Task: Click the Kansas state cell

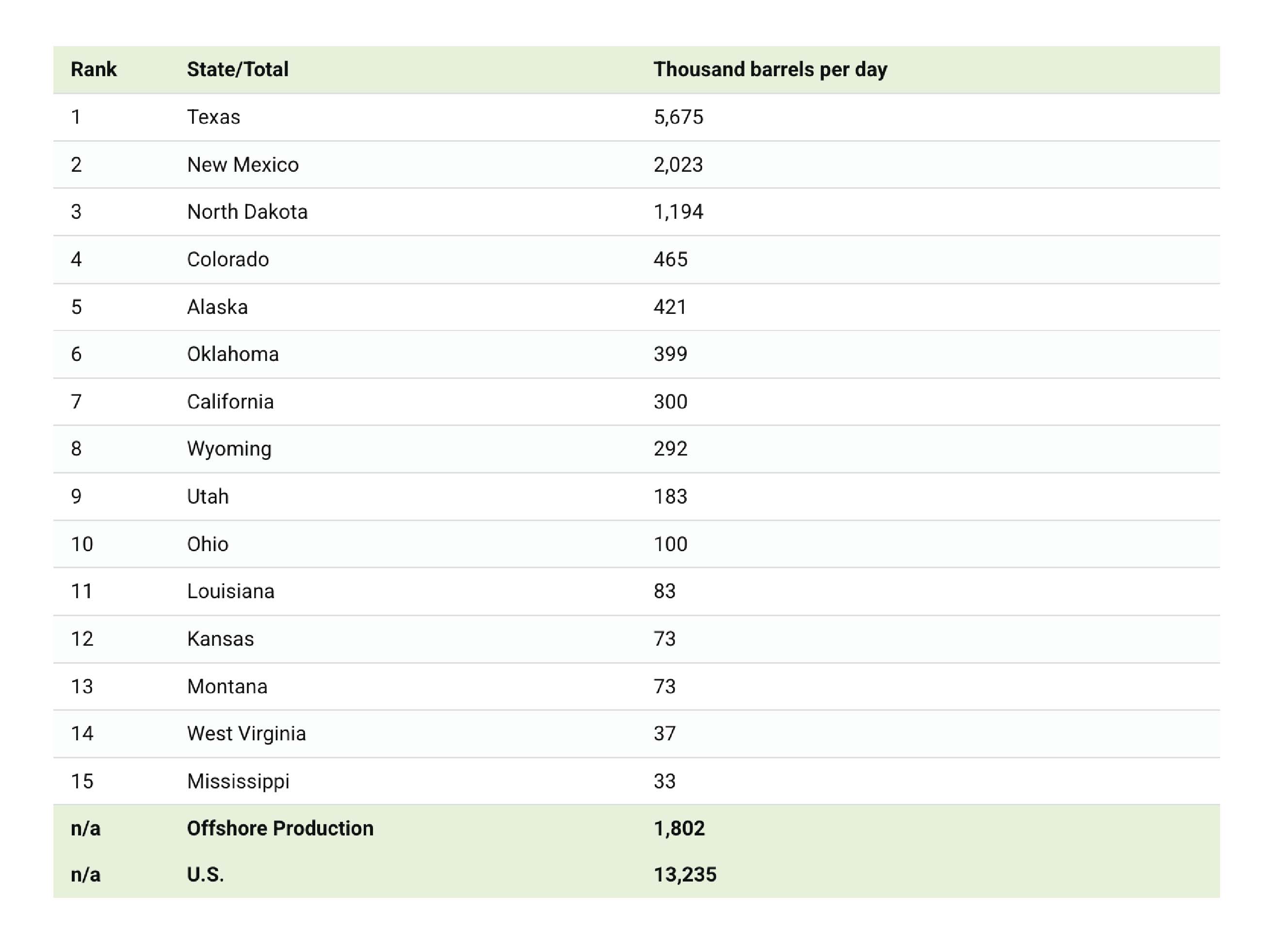Action: (x=220, y=638)
